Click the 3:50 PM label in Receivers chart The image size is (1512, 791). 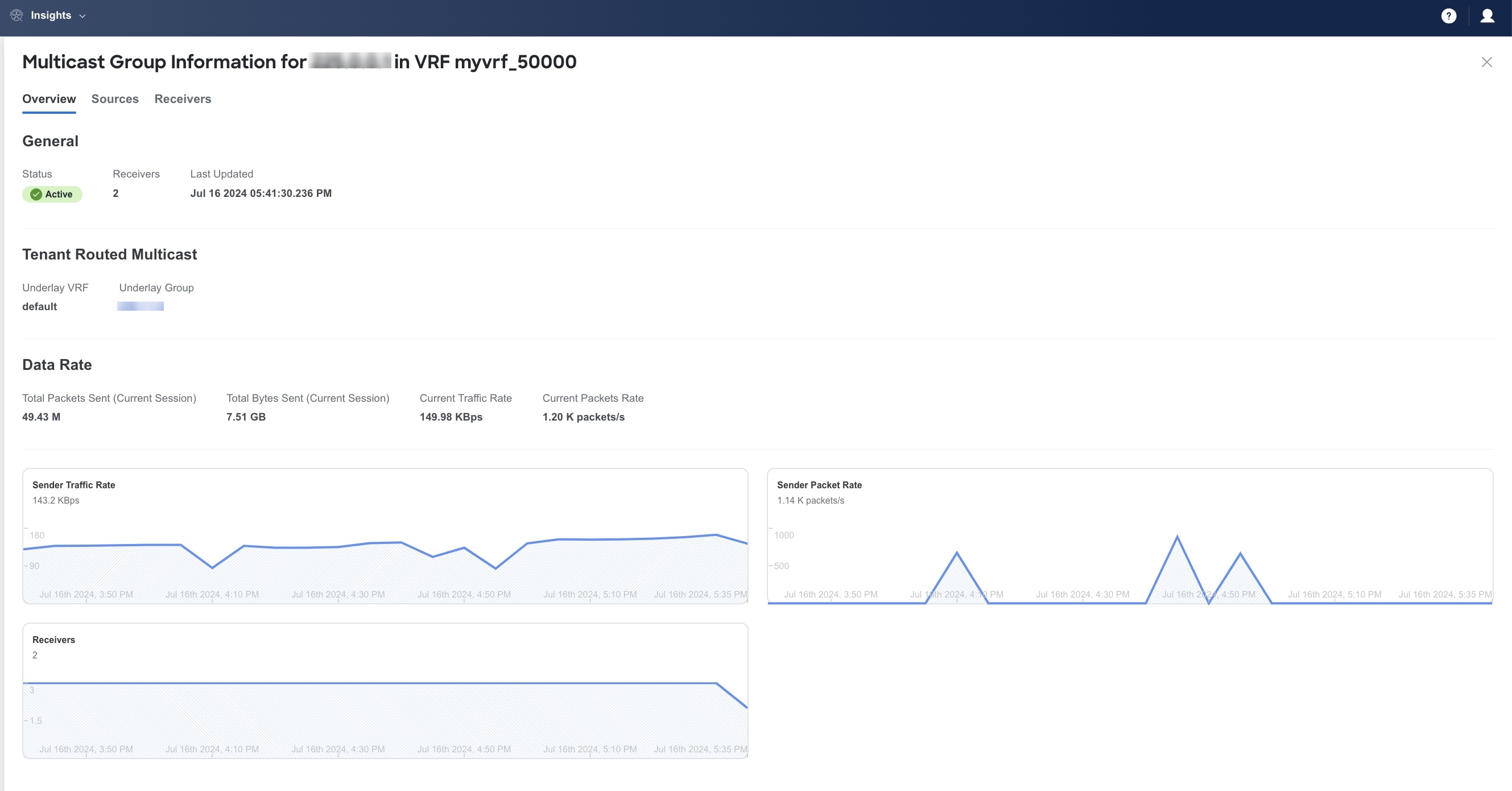pyautogui.click(x=86, y=749)
